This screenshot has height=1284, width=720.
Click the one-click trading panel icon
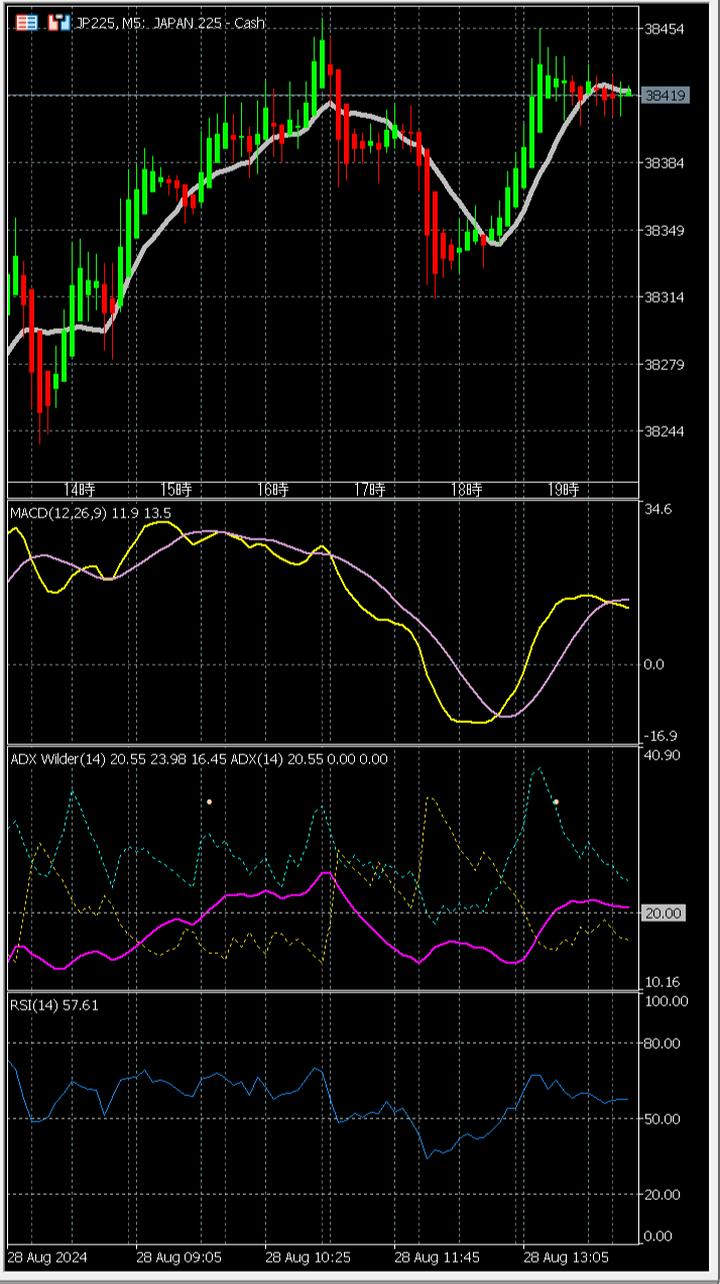point(59,22)
